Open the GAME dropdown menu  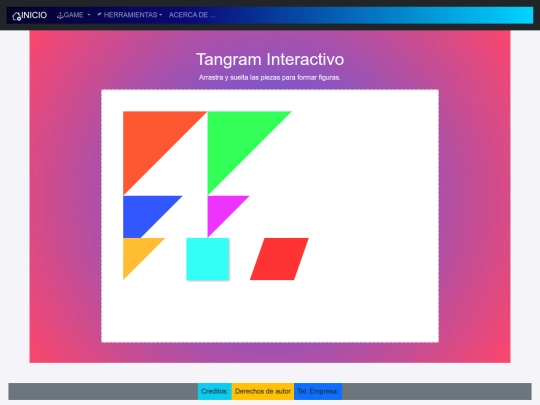click(x=73, y=15)
